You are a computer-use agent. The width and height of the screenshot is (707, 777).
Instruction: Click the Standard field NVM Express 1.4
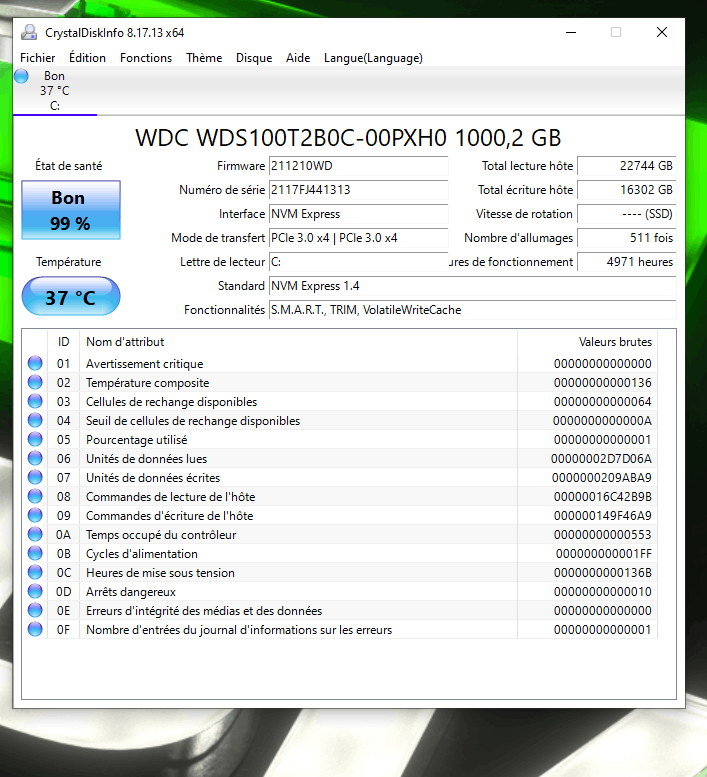point(473,286)
